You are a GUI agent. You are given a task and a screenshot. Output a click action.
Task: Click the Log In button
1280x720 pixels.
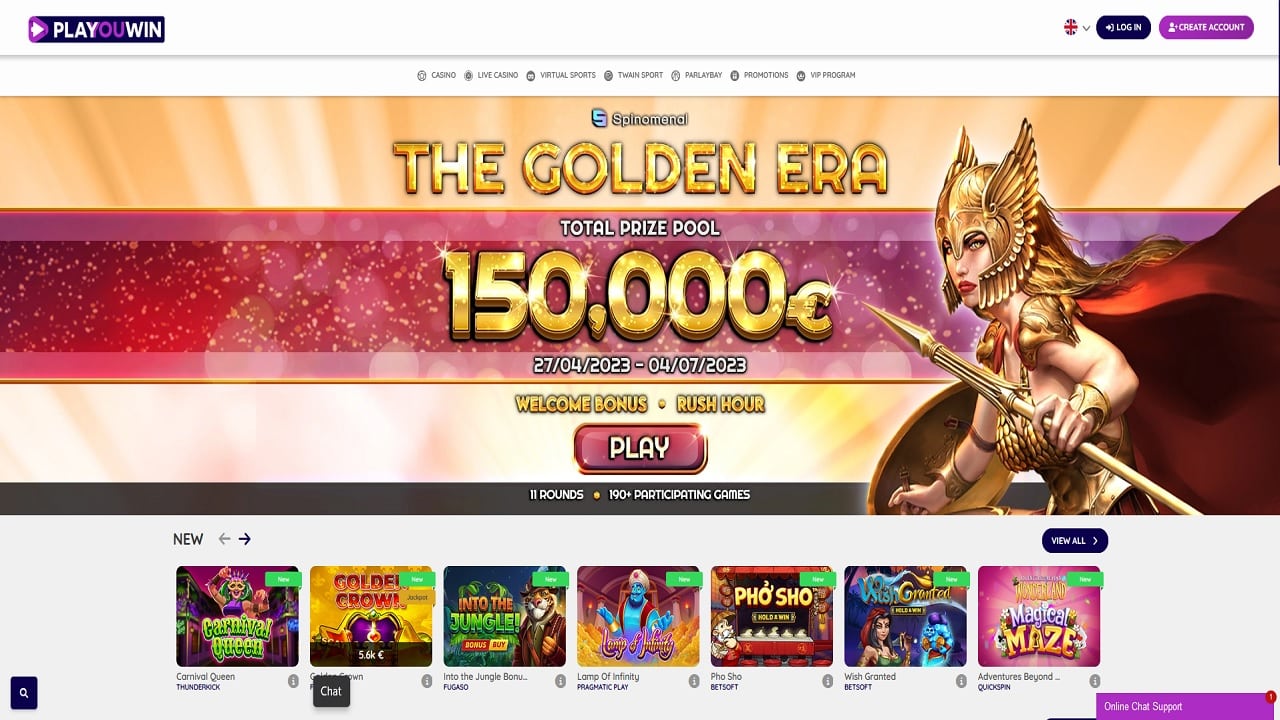(1124, 27)
